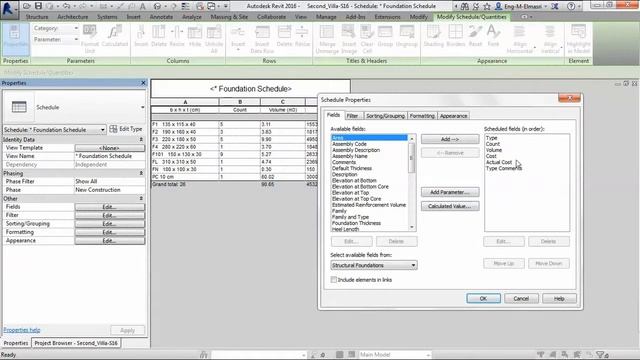Open the Properties help link
Screen dimensions: 640x360
tap(22, 330)
